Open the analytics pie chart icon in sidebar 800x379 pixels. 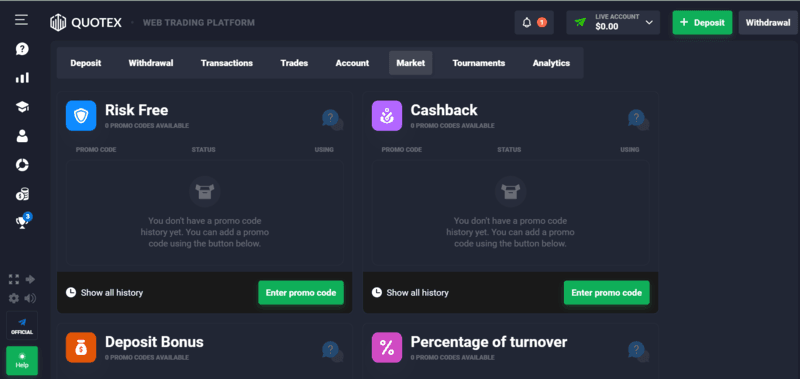pyautogui.click(x=22, y=165)
